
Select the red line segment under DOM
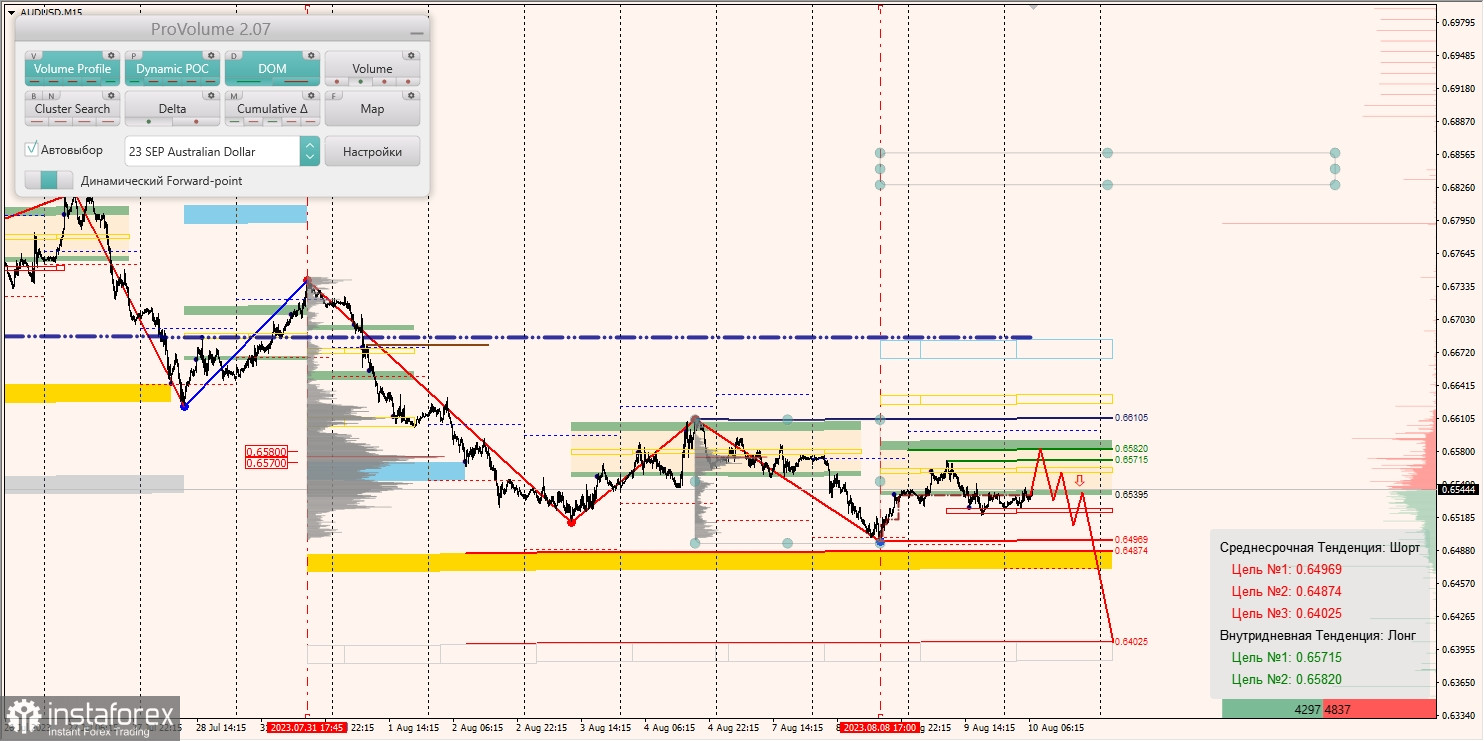tap(296, 82)
